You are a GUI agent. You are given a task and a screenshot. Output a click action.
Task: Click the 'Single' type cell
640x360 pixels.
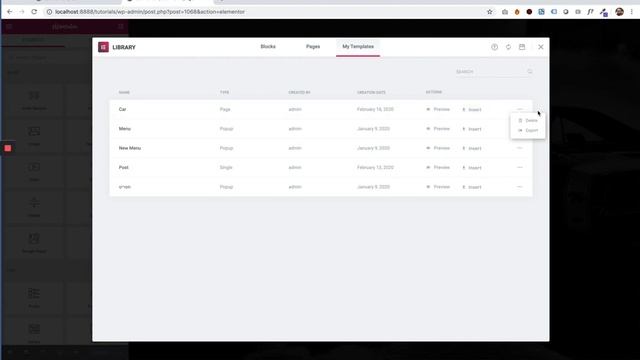click(226, 167)
